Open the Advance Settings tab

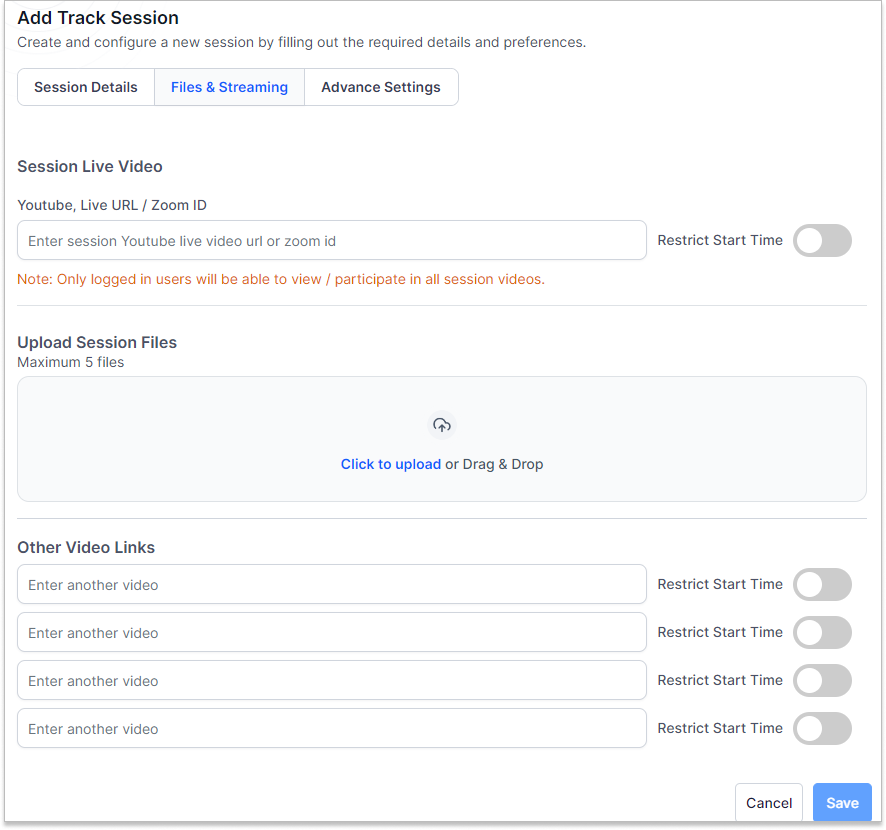[381, 87]
